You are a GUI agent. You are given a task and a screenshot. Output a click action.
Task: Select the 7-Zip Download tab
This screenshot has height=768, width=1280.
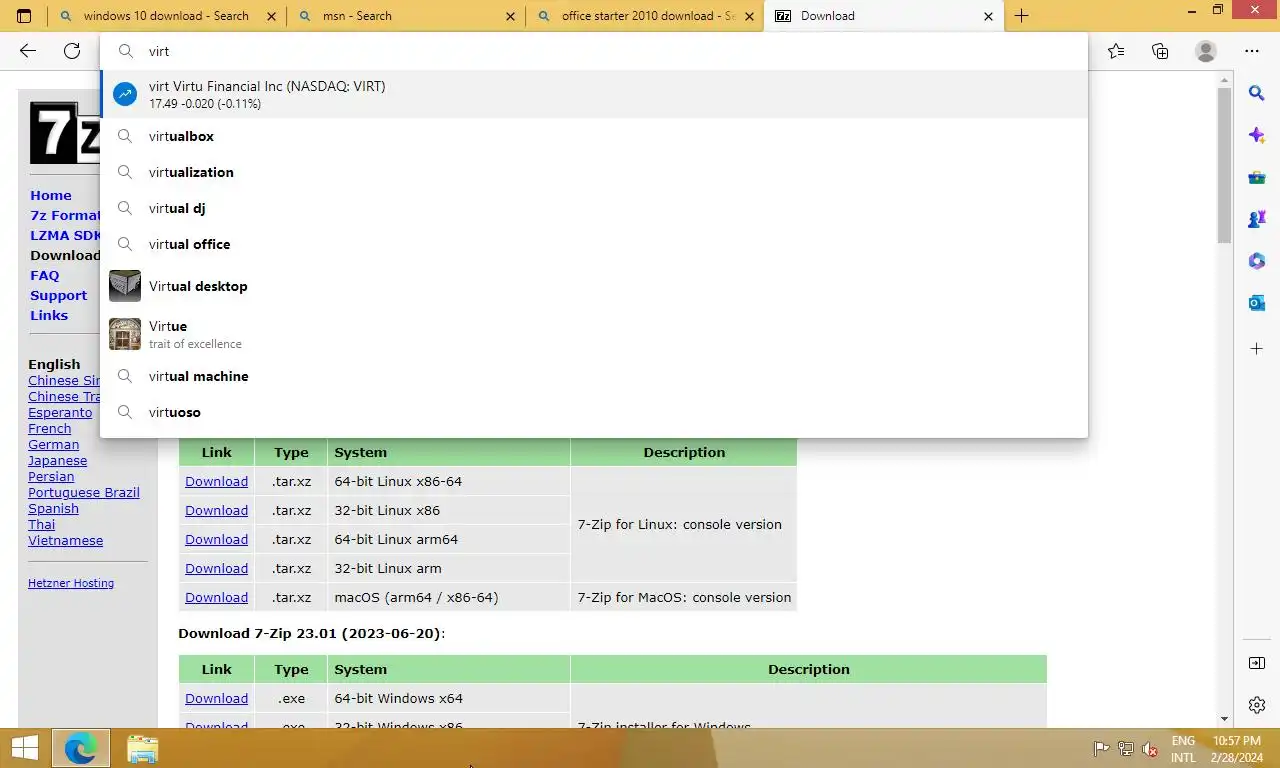coord(884,16)
